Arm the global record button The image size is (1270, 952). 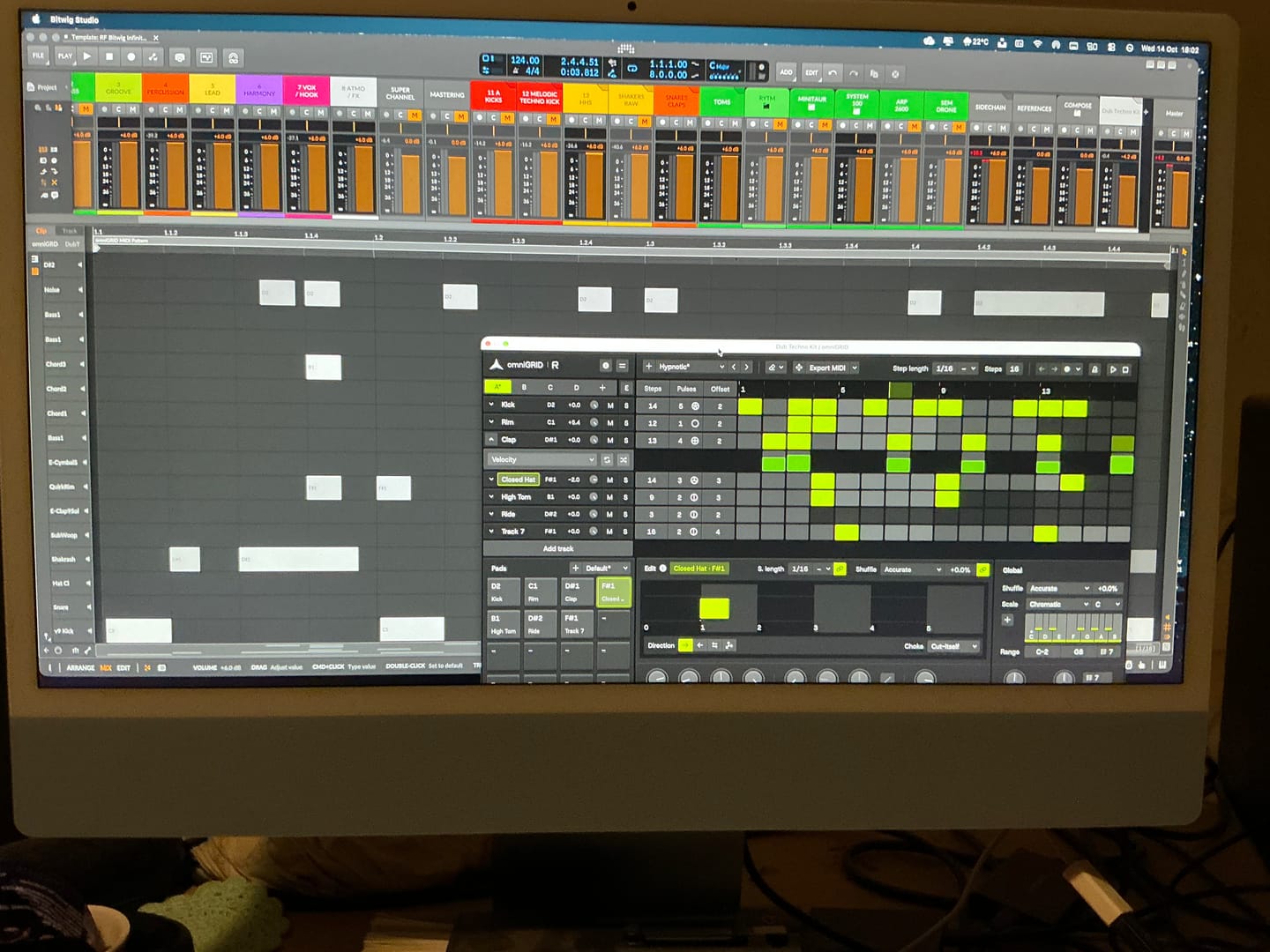click(x=131, y=57)
